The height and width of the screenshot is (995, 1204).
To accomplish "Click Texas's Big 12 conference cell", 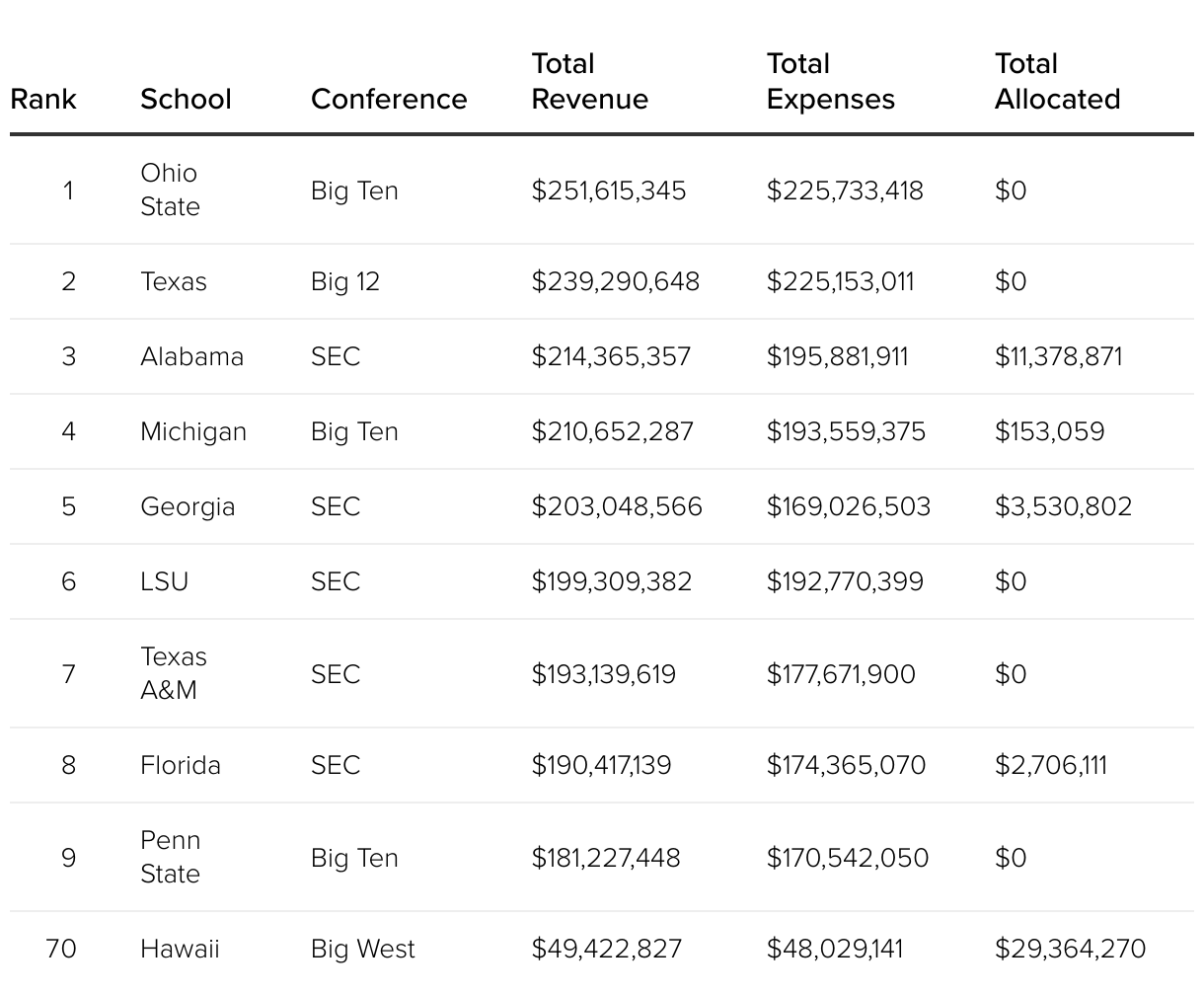I will point(344,281).
